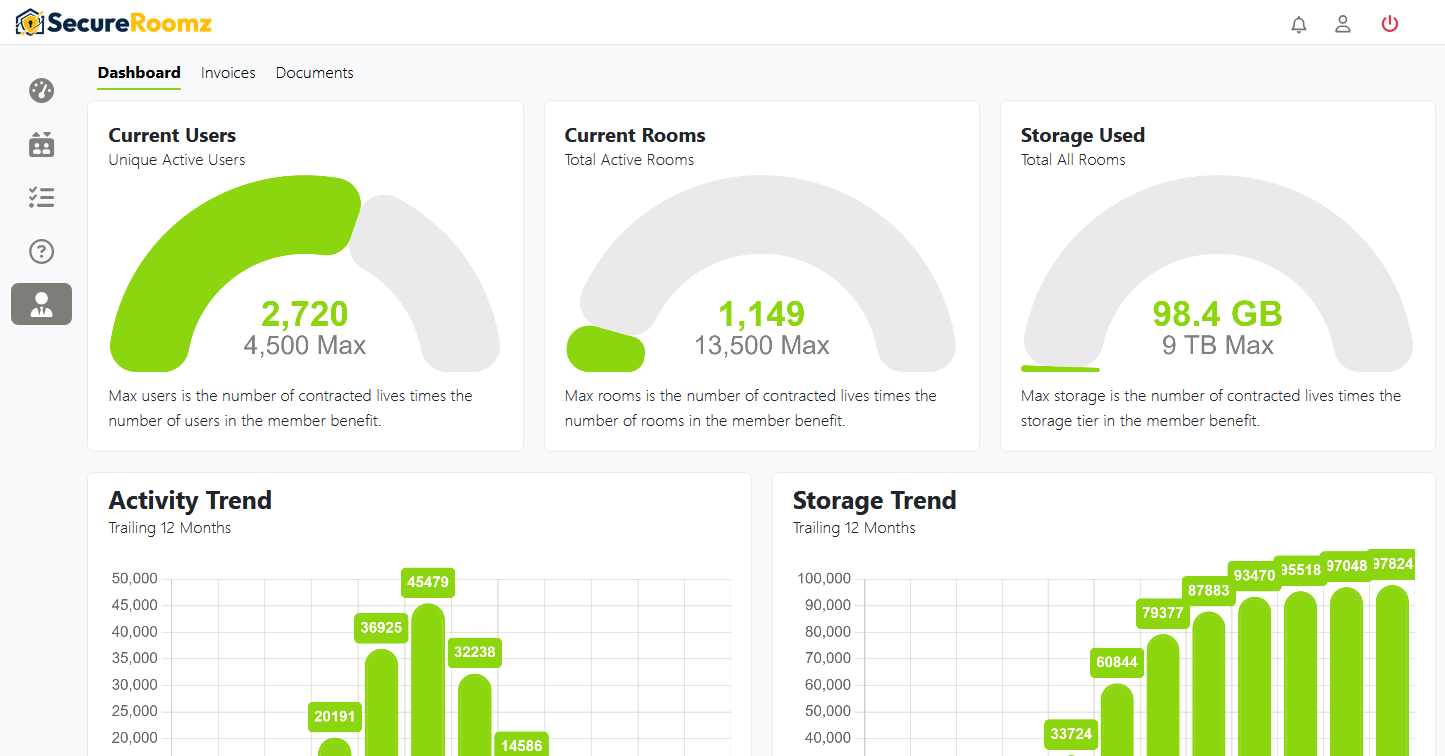The width and height of the screenshot is (1445, 756).
Task: Click the Max users description text
Action: pos(291,408)
